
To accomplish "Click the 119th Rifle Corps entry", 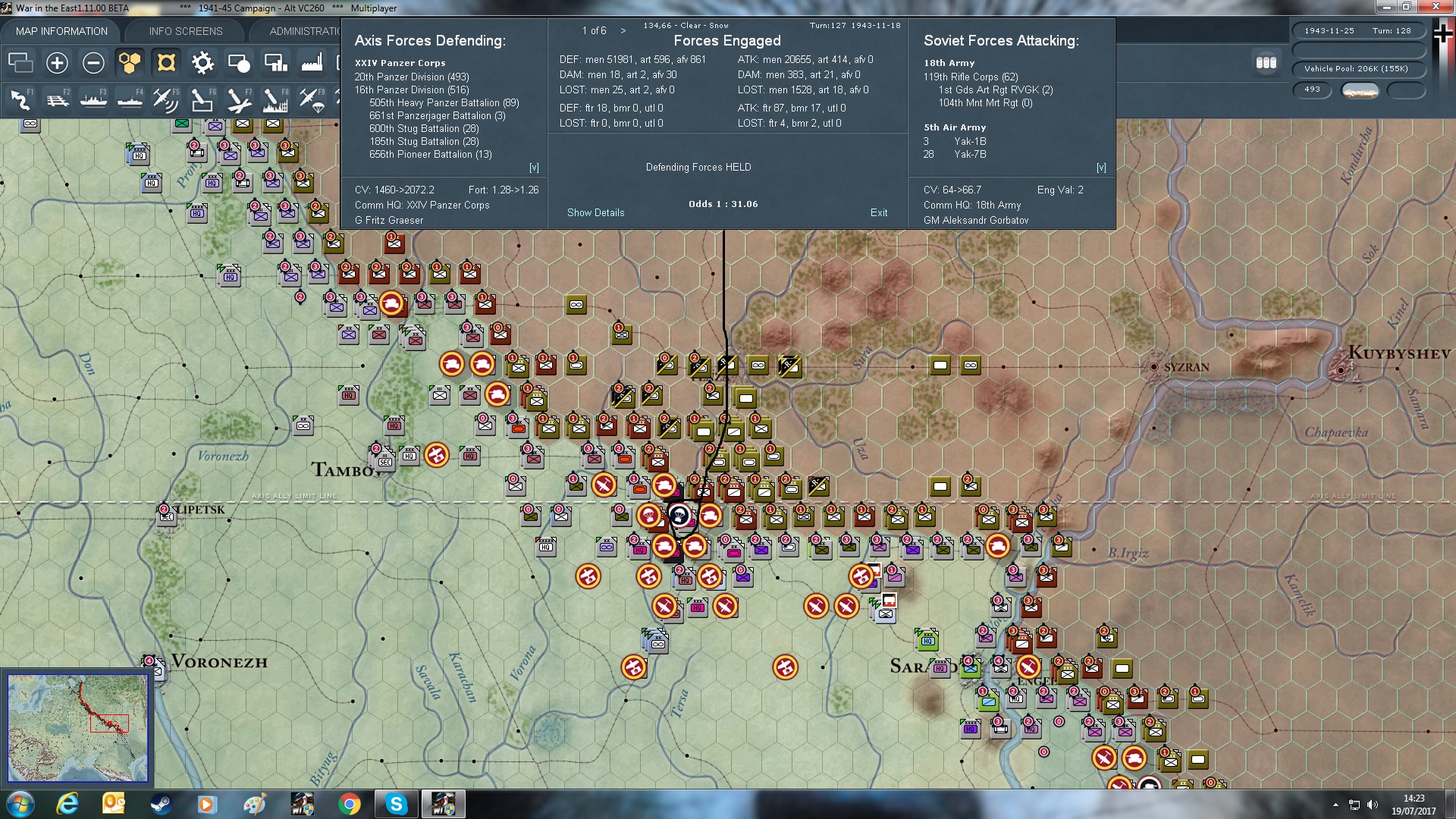I will click(x=971, y=77).
